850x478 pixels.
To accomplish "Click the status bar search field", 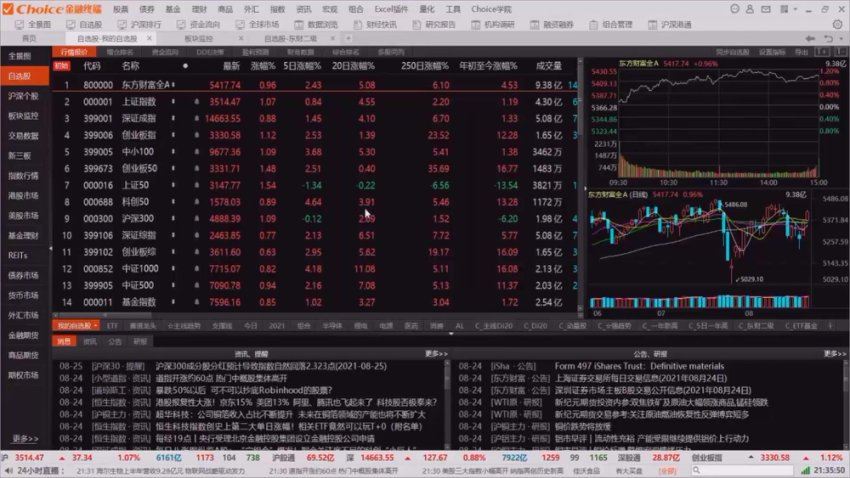I will (743, 470).
